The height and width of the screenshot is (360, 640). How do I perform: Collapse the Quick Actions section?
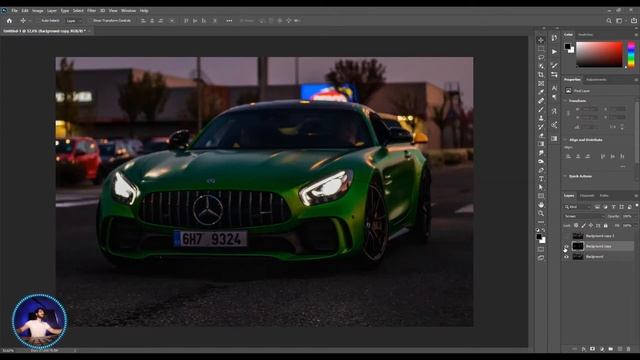point(566,176)
